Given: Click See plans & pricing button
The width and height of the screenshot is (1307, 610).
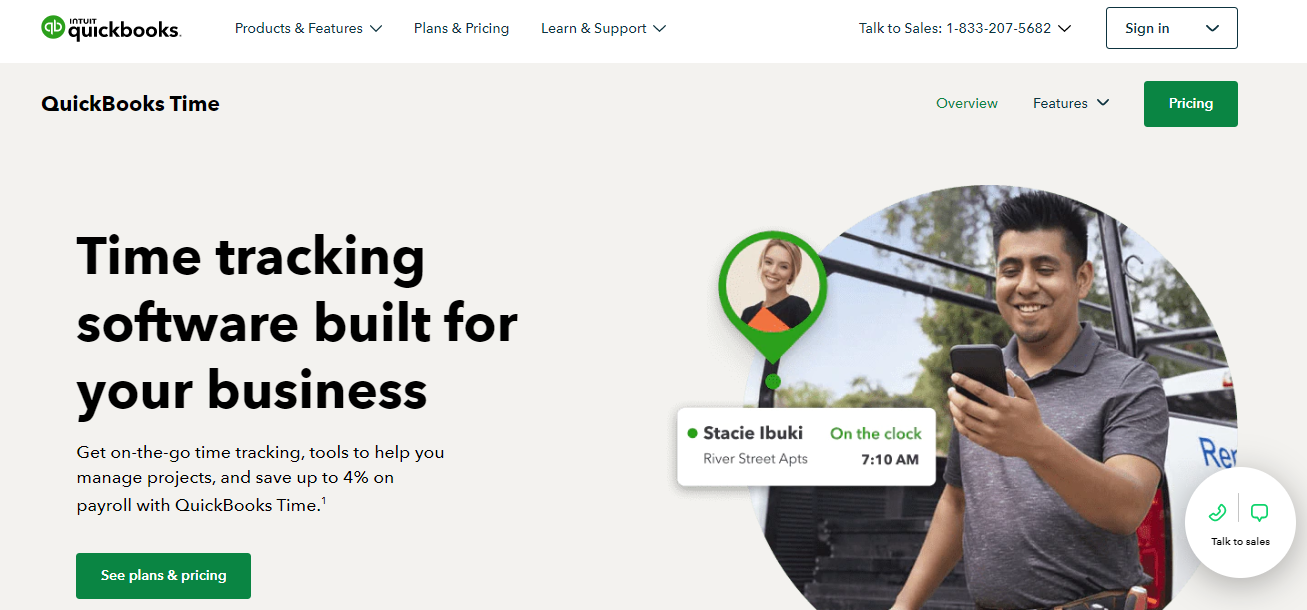Looking at the screenshot, I should [x=164, y=576].
